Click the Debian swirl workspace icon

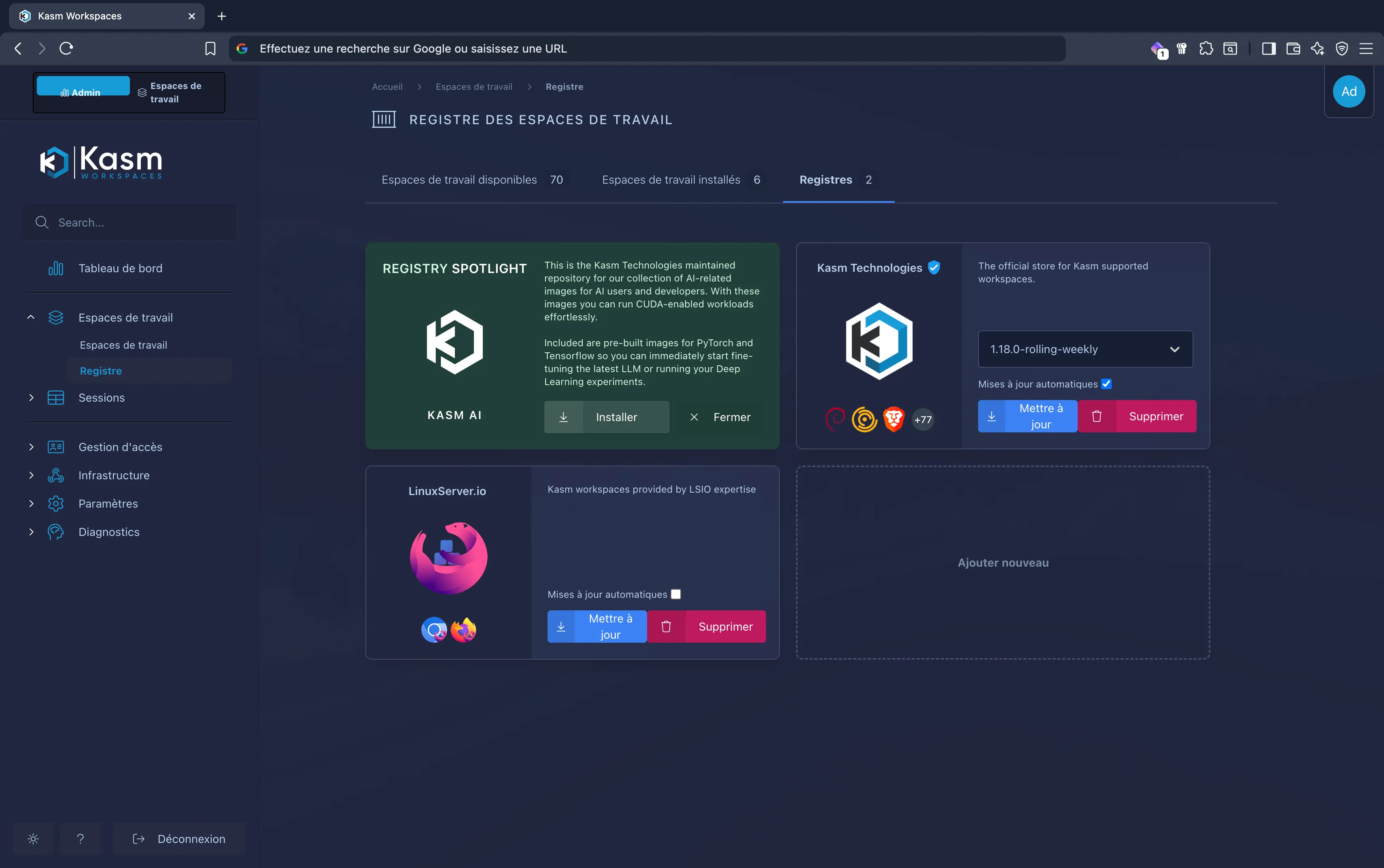(x=835, y=419)
